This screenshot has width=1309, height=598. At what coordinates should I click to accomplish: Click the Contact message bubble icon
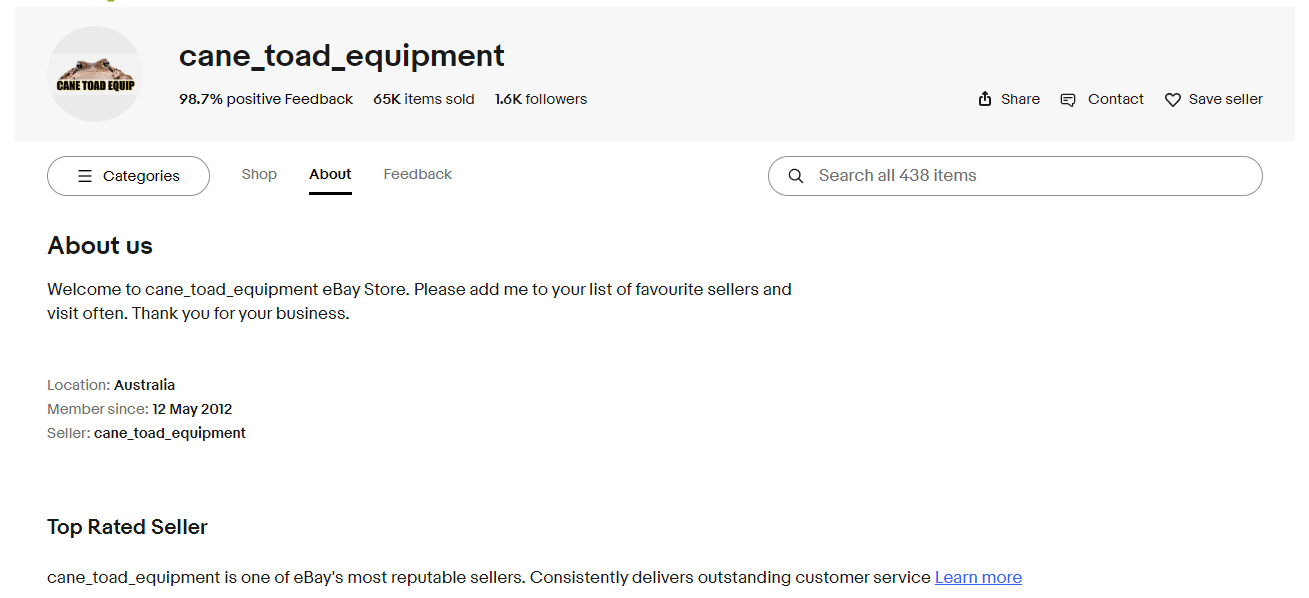[1068, 100]
